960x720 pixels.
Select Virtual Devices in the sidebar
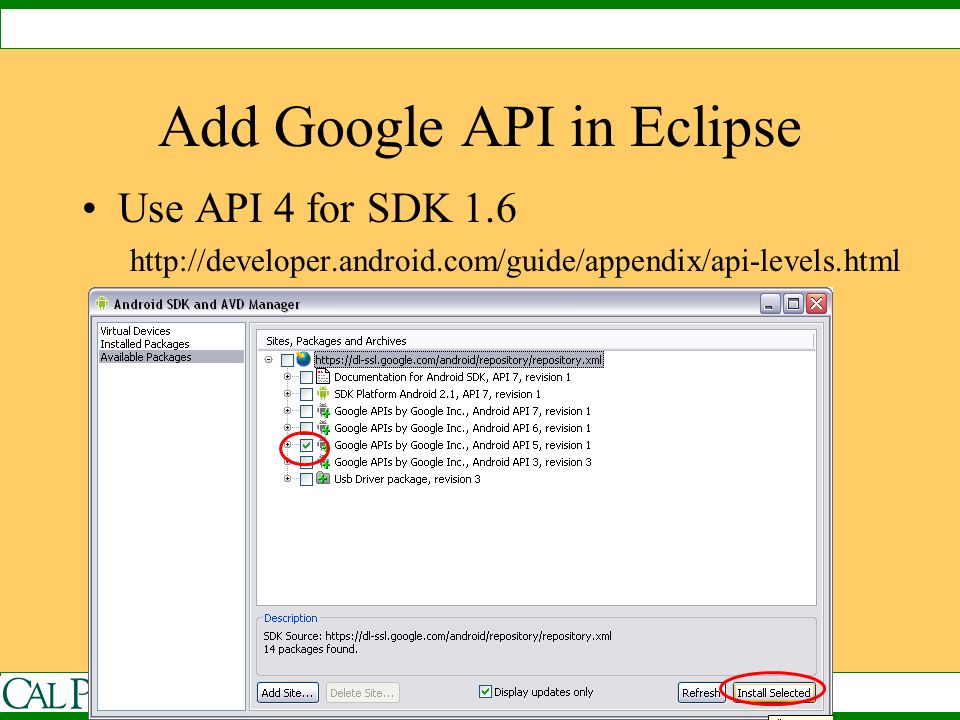[135, 331]
